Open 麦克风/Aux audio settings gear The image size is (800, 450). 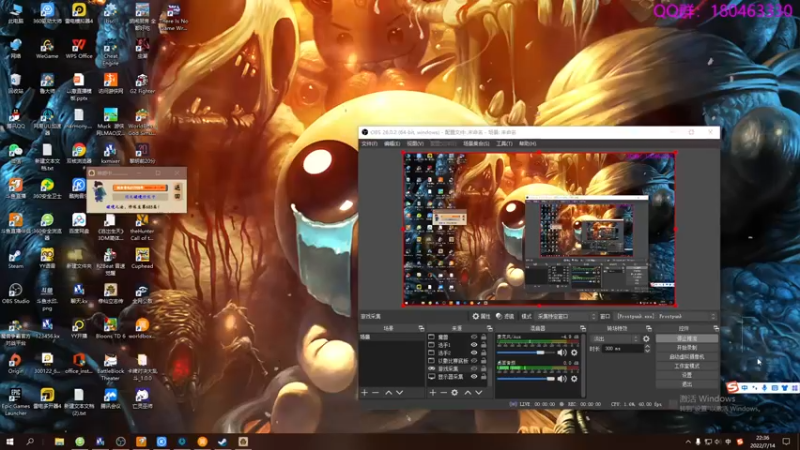tap(574, 353)
